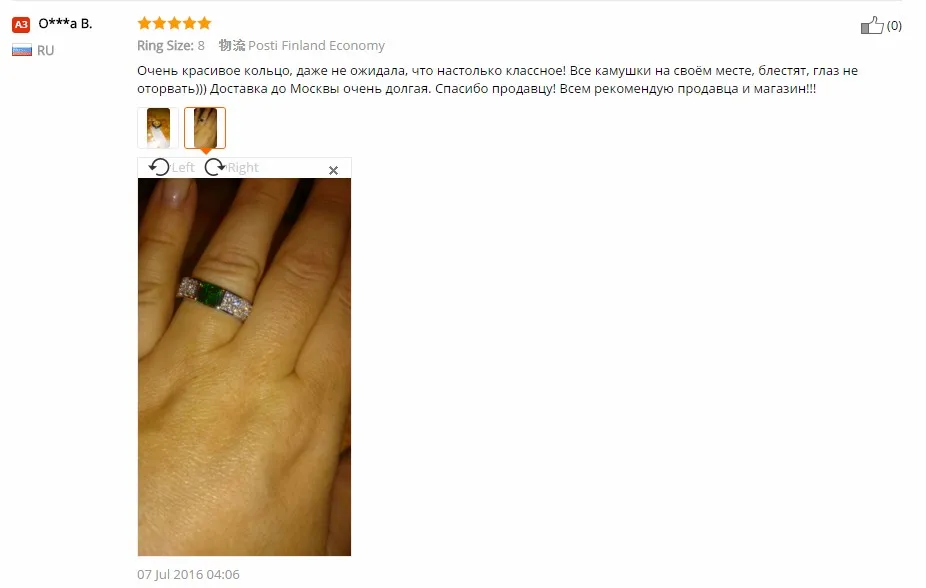Image resolution: width=926 pixels, height=588 pixels.
Task: Click the reviewer name O***a B.
Action: pyautogui.click(x=65, y=24)
